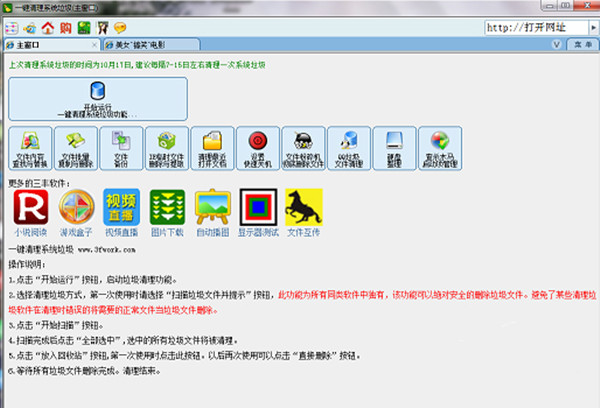Open the file shredder bomb tool

pyautogui.click(x=303, y=149)
